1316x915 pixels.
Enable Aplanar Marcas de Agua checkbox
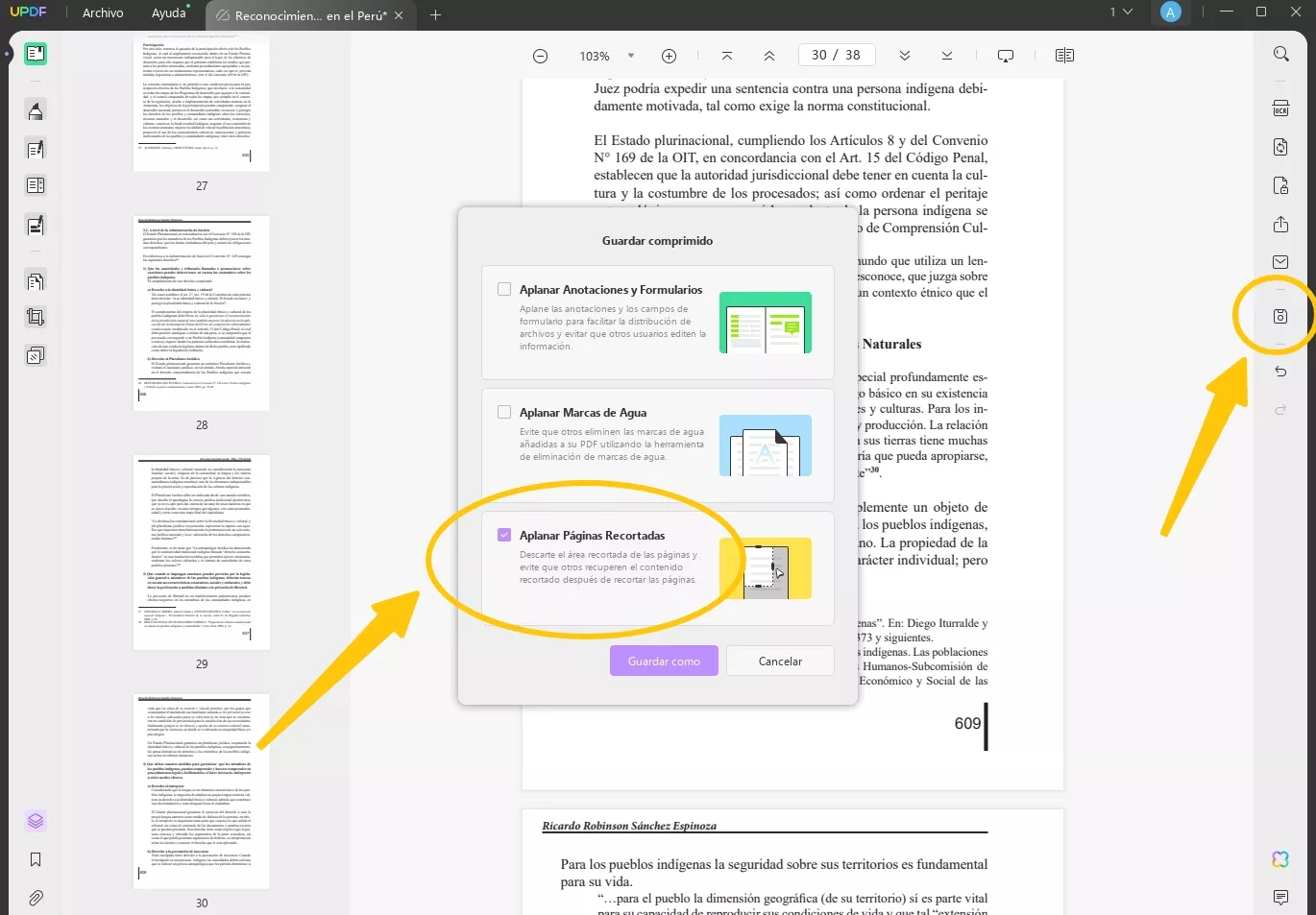coord(504,412)
